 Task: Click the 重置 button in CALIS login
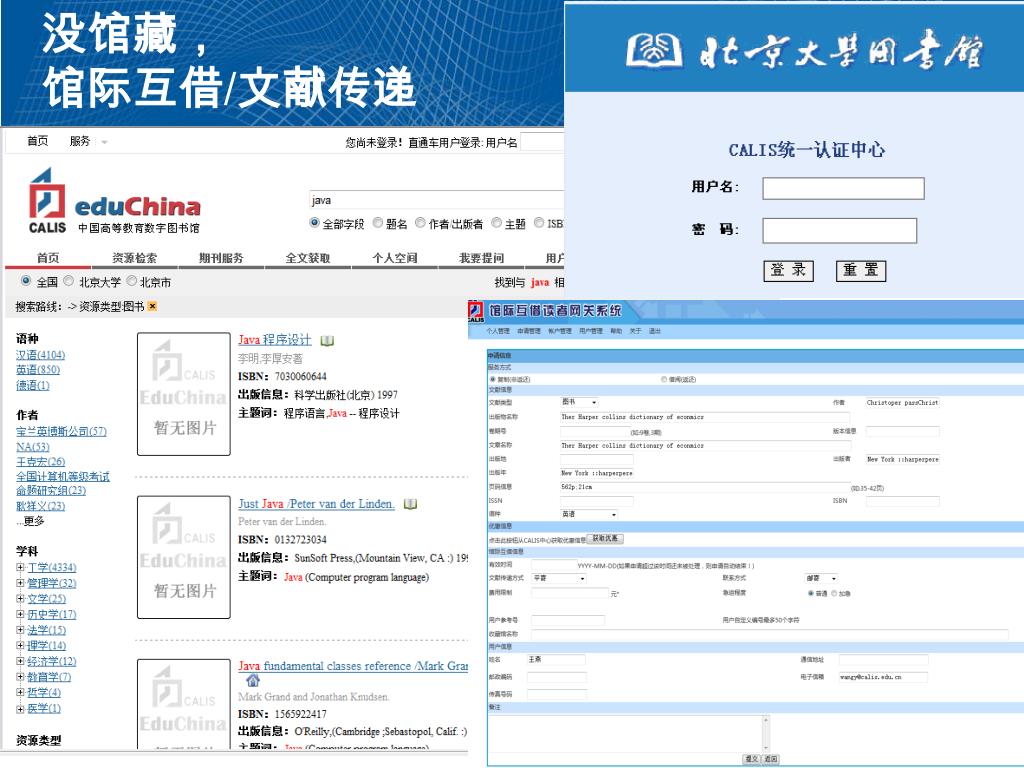861,270
